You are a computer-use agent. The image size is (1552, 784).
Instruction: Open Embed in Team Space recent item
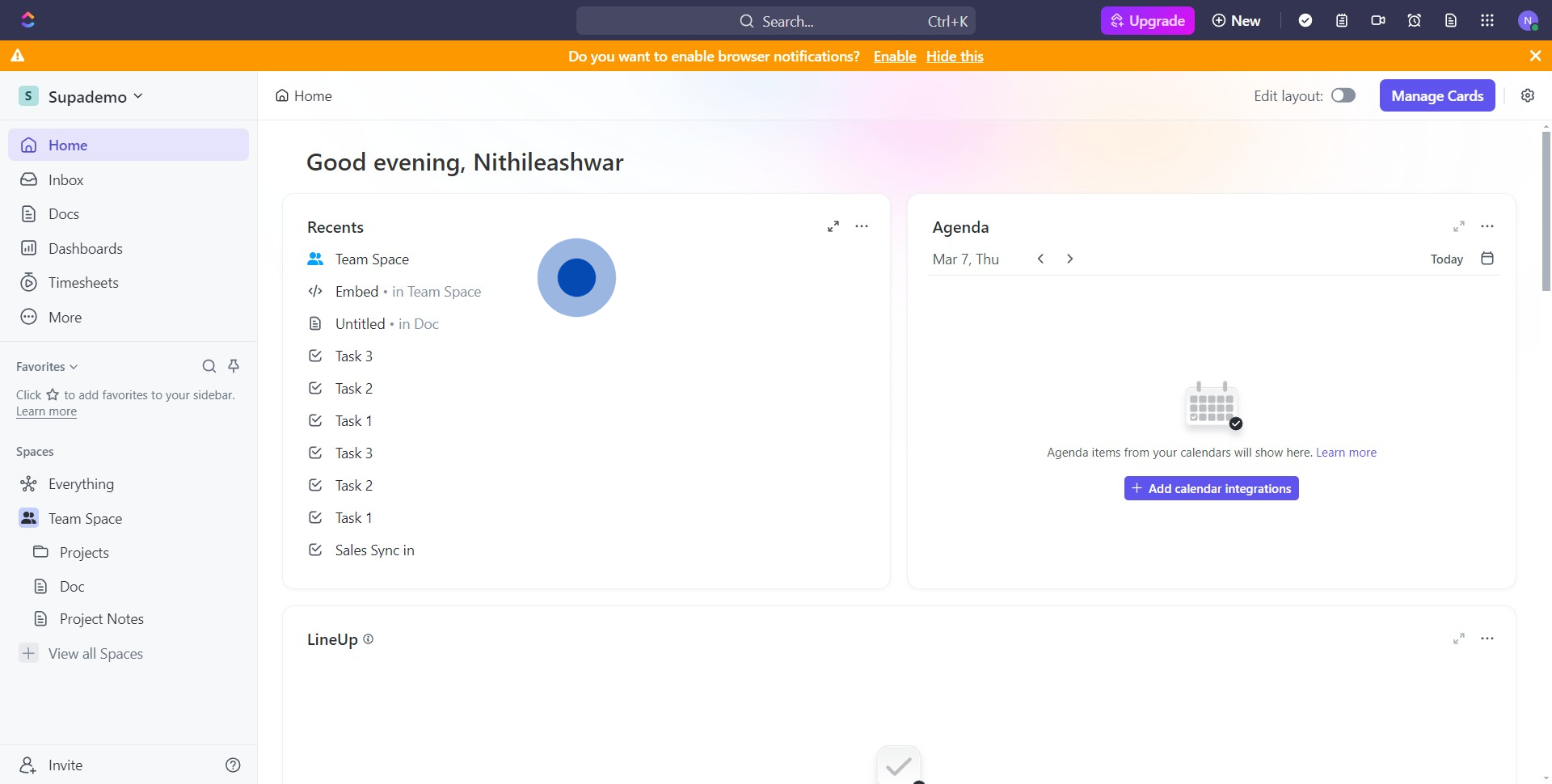394,292
